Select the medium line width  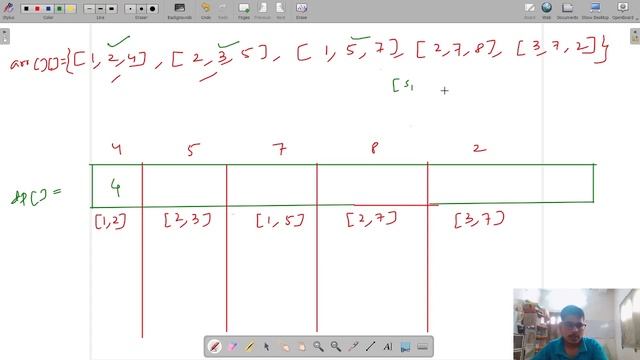(x=100, y=9)
